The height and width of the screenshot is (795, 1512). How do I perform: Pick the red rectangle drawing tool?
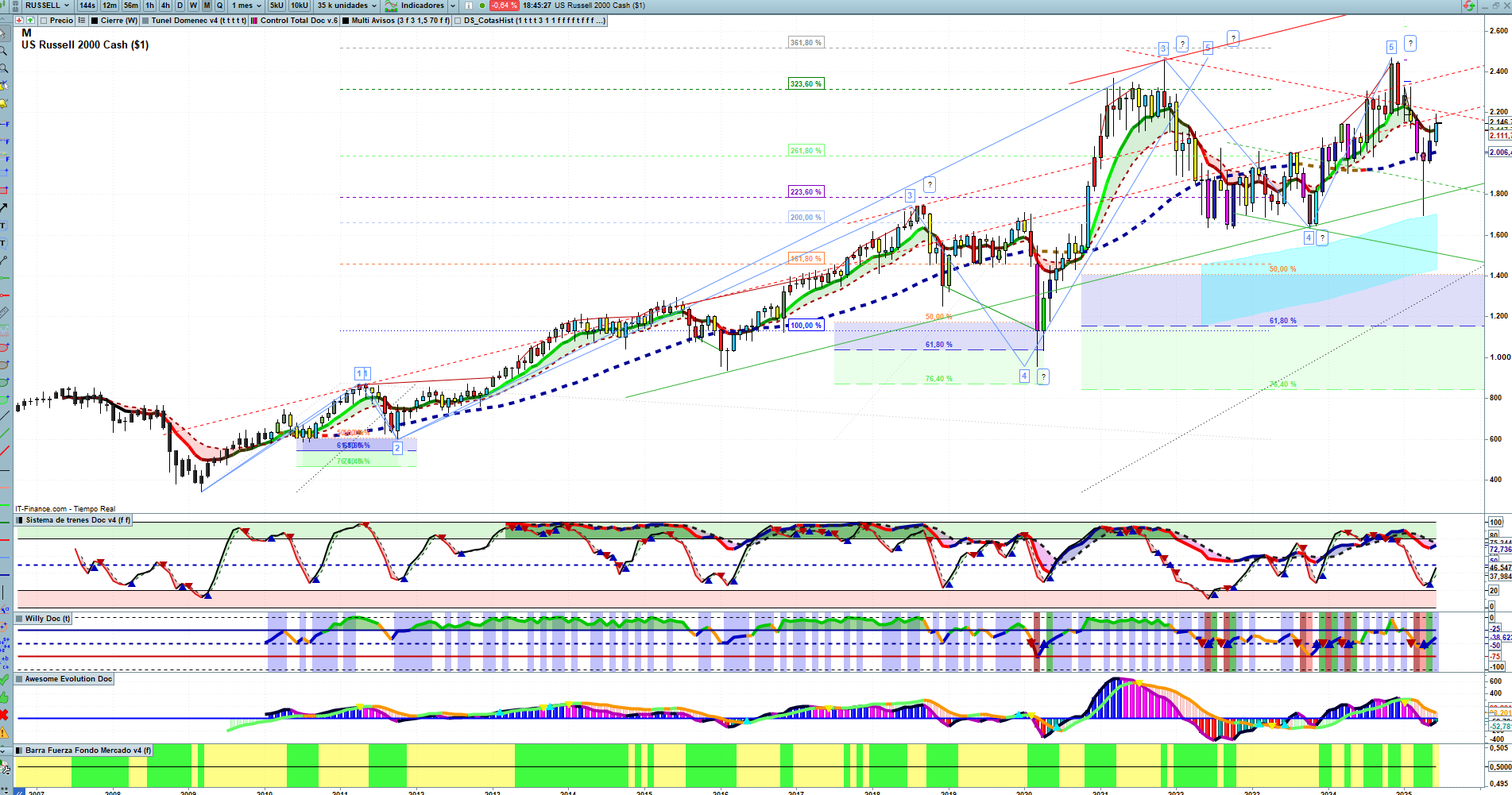(x=4, y=190)
